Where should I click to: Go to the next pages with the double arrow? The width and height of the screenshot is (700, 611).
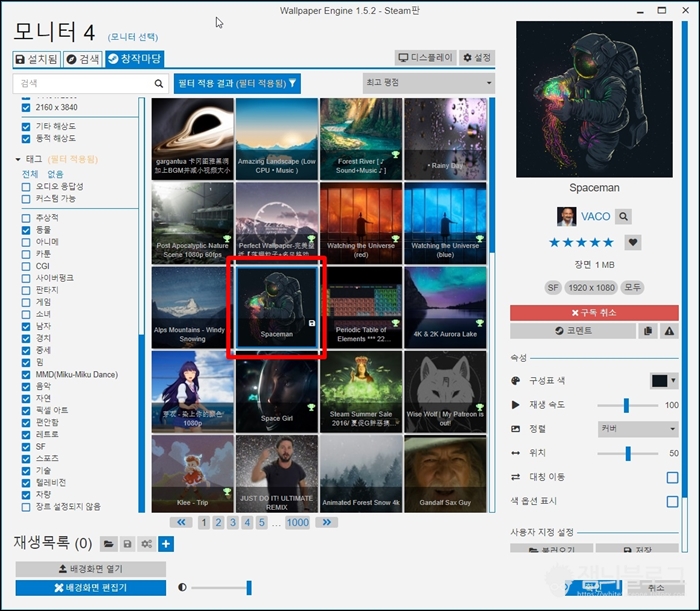click(x=327, y=522)
